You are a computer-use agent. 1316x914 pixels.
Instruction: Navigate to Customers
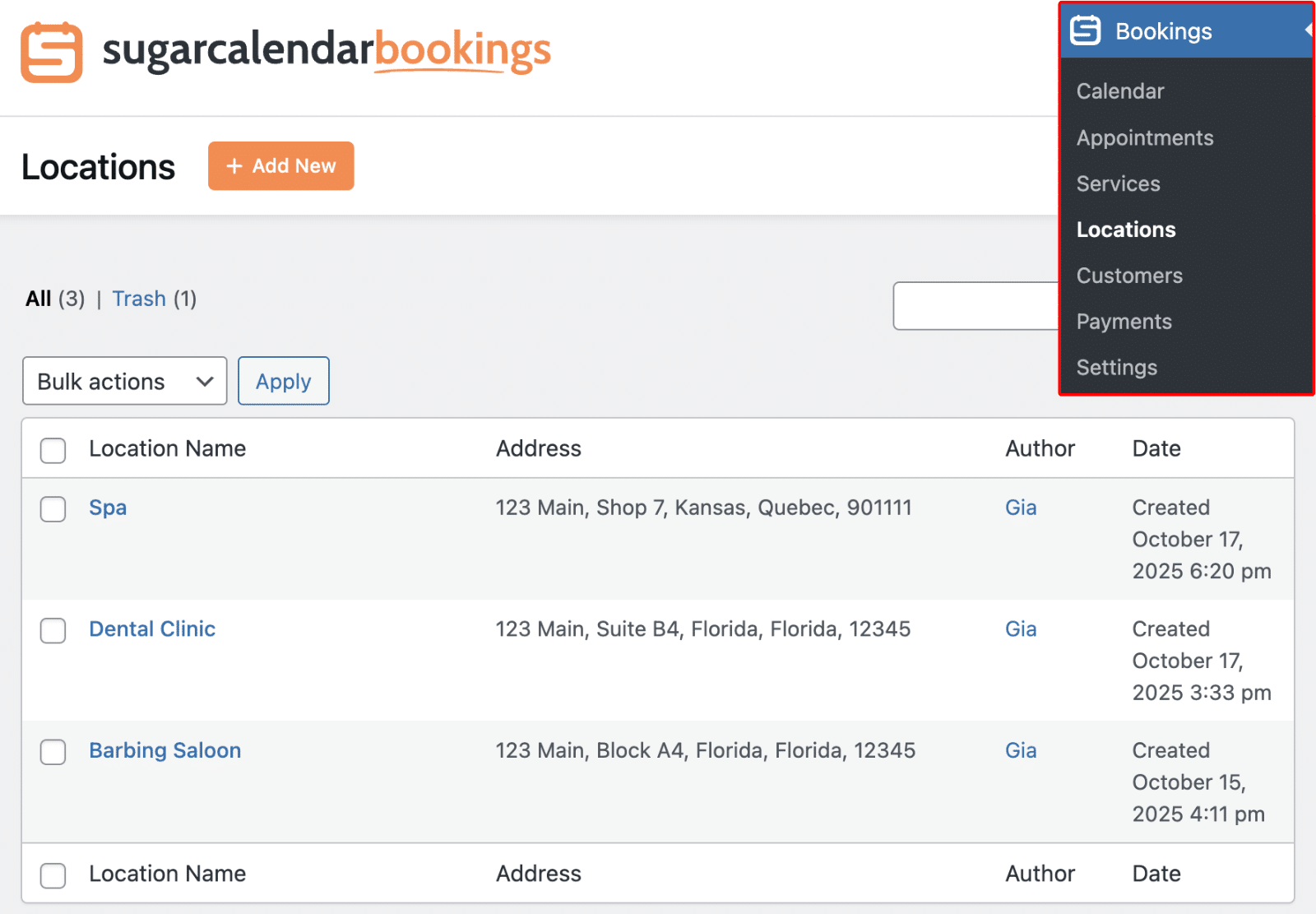click(x=1129, y=276)
